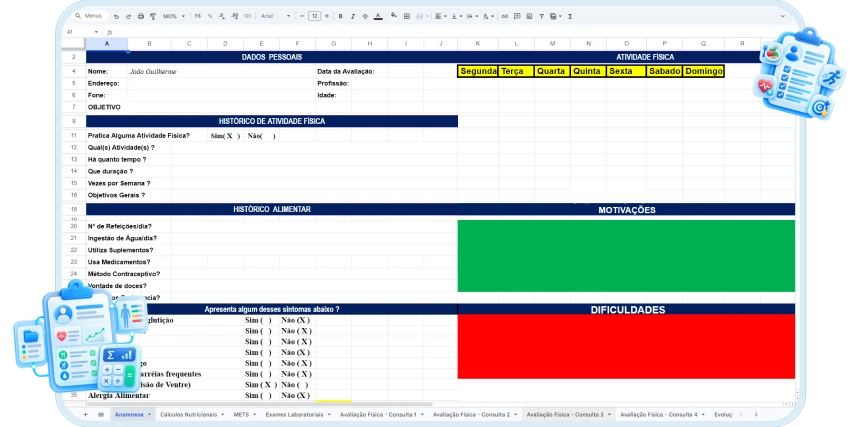Open the zoom percentage dropdown
This screenshot has width=864, height=427.
174,17
